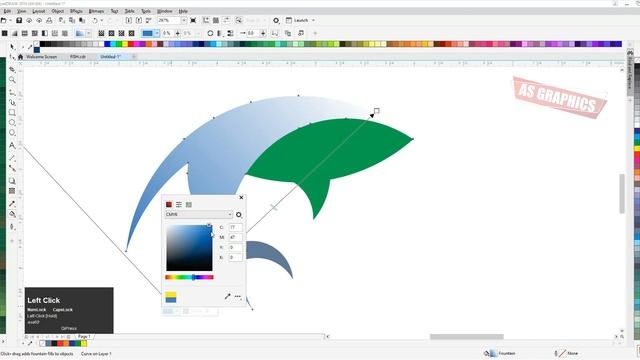Image resolution: width=640 pixels, height=360 pixels.
Task: Choose Rectangular fountain fill type
Action: (131, 33)
